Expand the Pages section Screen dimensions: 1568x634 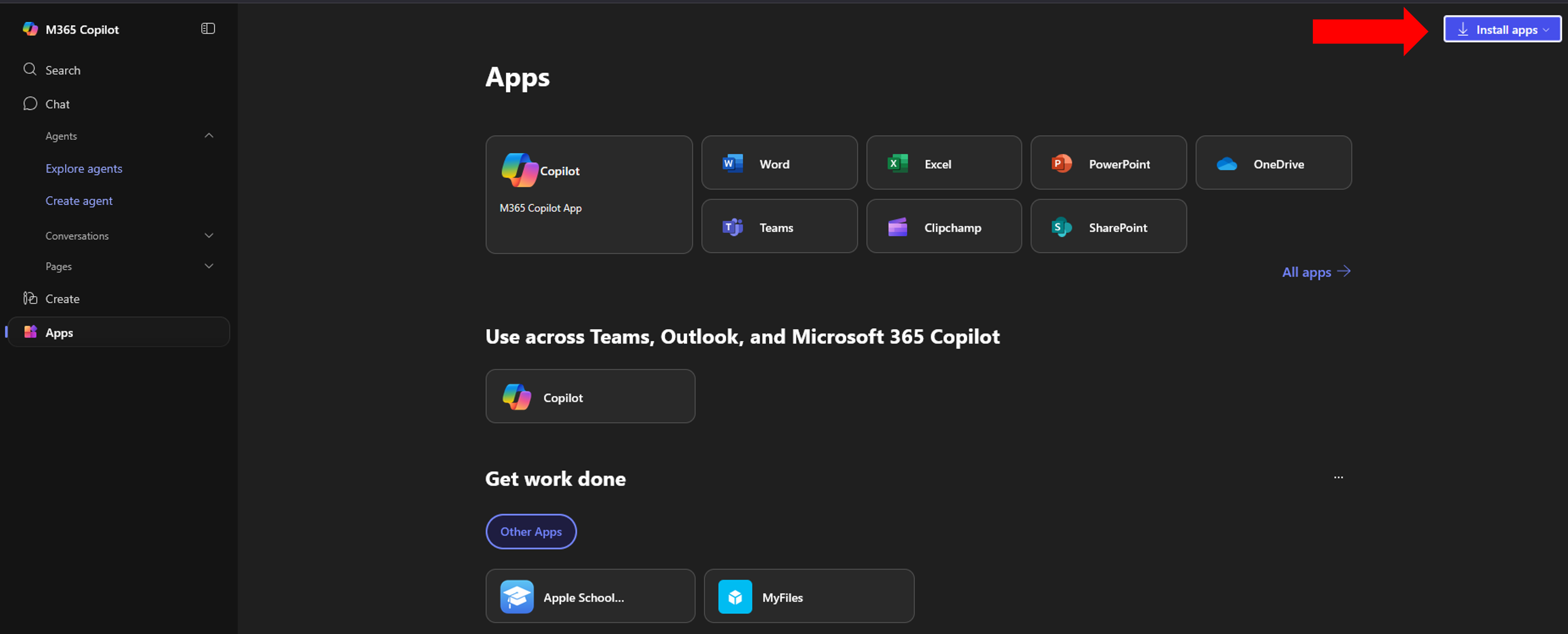tap(209, 266)
